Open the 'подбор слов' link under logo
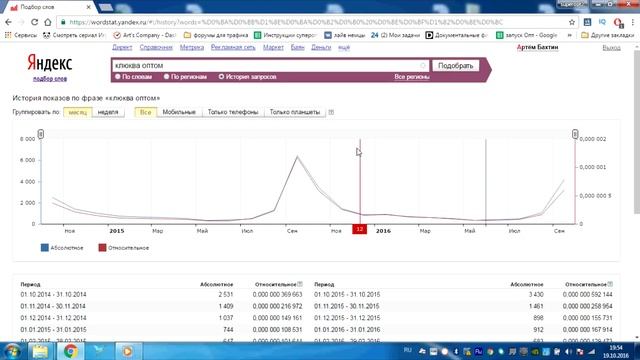Viewport: 640px width, 360px height. (x=50, y=79)
